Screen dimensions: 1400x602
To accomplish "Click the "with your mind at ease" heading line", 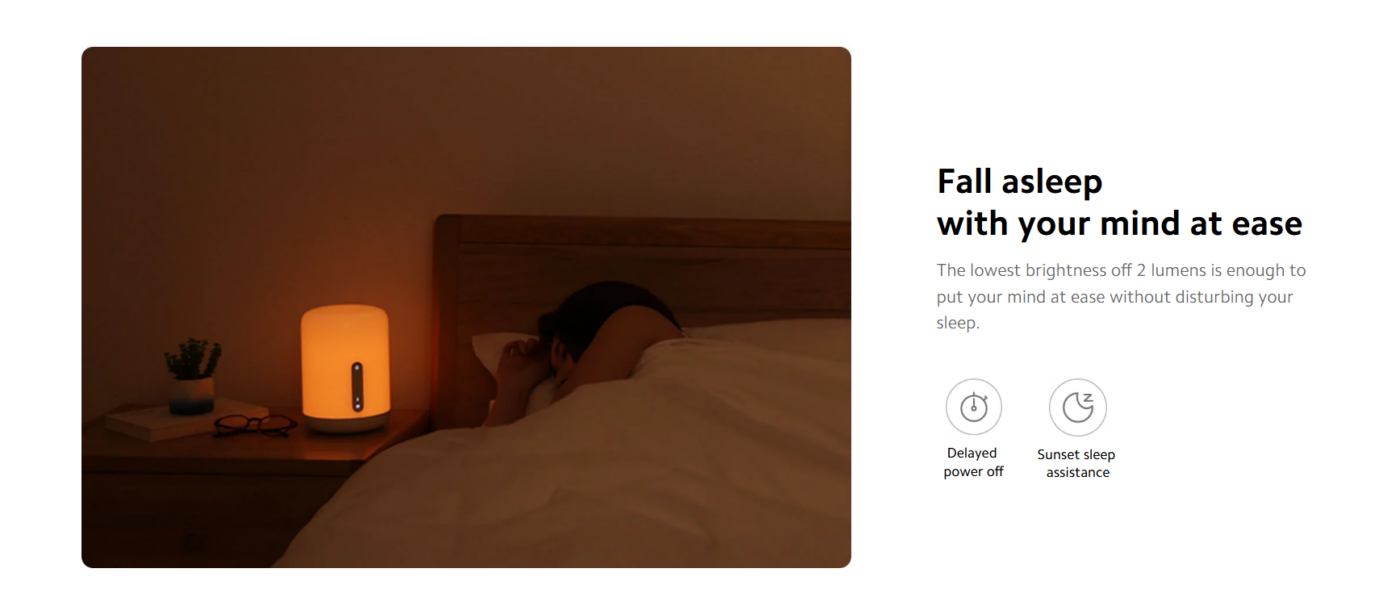I will [1119, 223].
